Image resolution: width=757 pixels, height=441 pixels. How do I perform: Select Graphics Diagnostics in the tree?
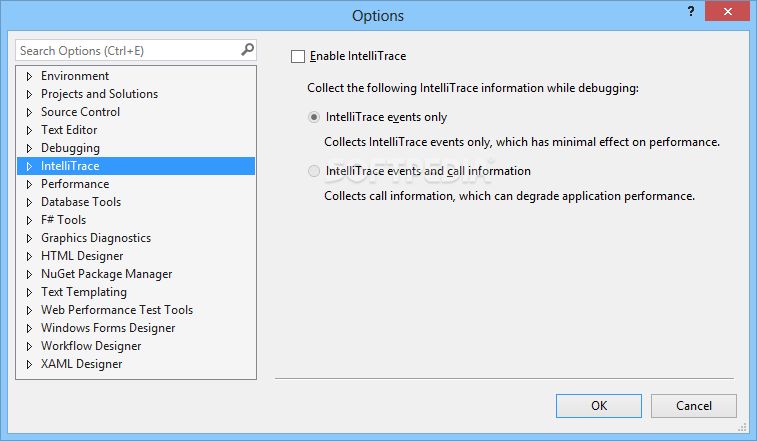pos(96,238)
